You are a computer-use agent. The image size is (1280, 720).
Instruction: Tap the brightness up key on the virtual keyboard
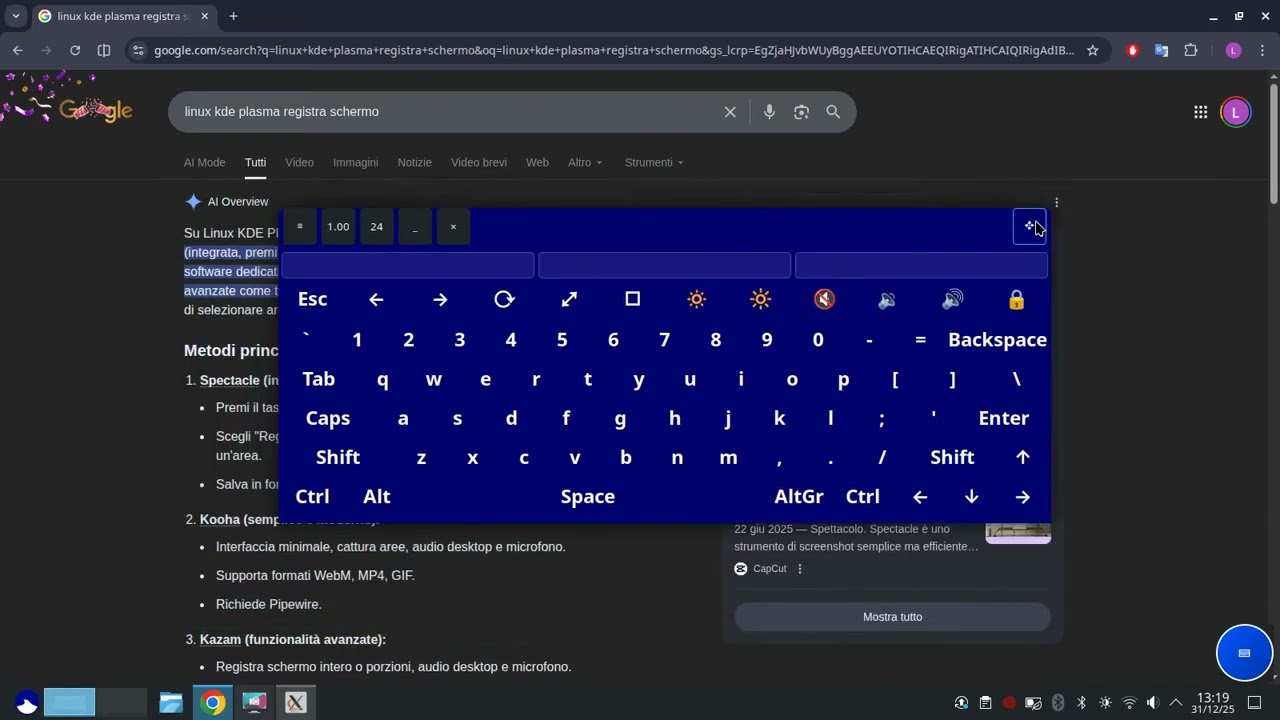pos(760,299)
